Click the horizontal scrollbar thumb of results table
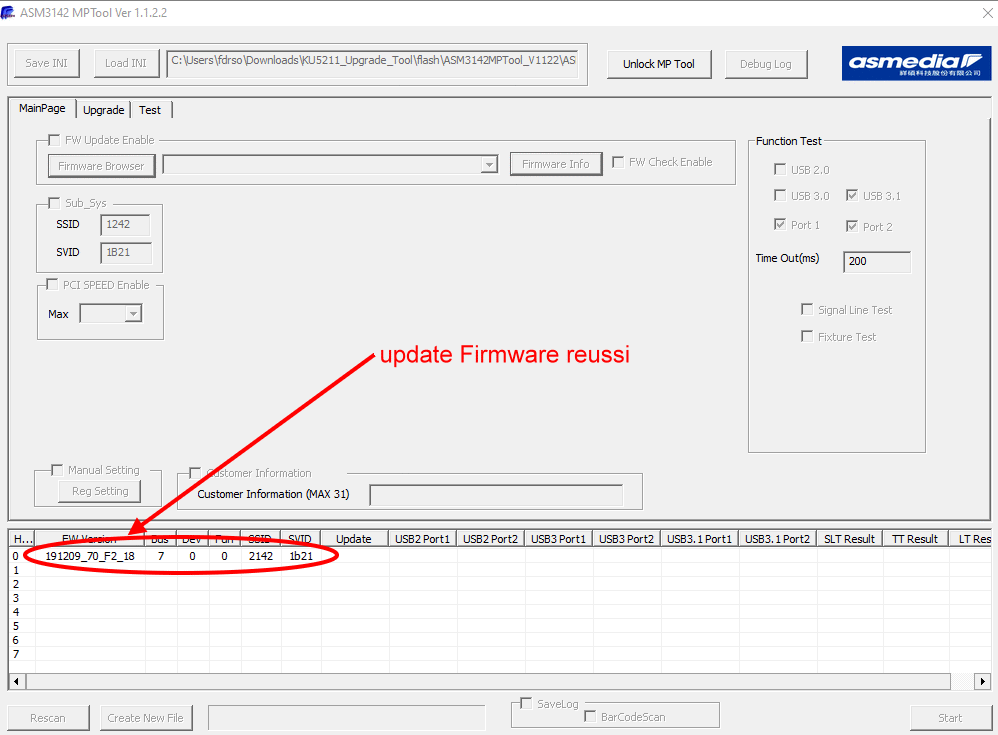Image resolution: width=998 pixels, height=735 pixels. [488, 682]
